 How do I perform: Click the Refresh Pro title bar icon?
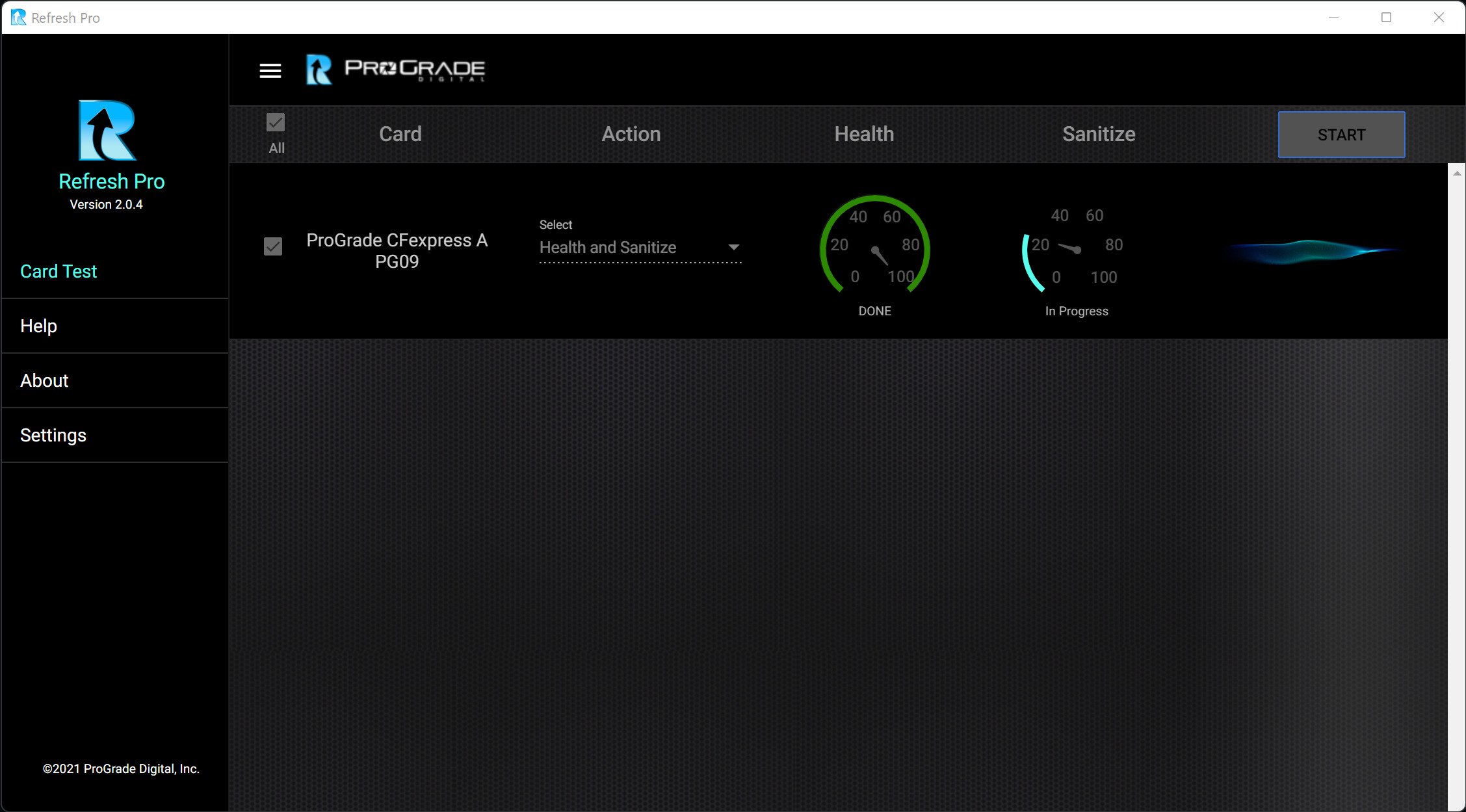(x=18, y=18)
